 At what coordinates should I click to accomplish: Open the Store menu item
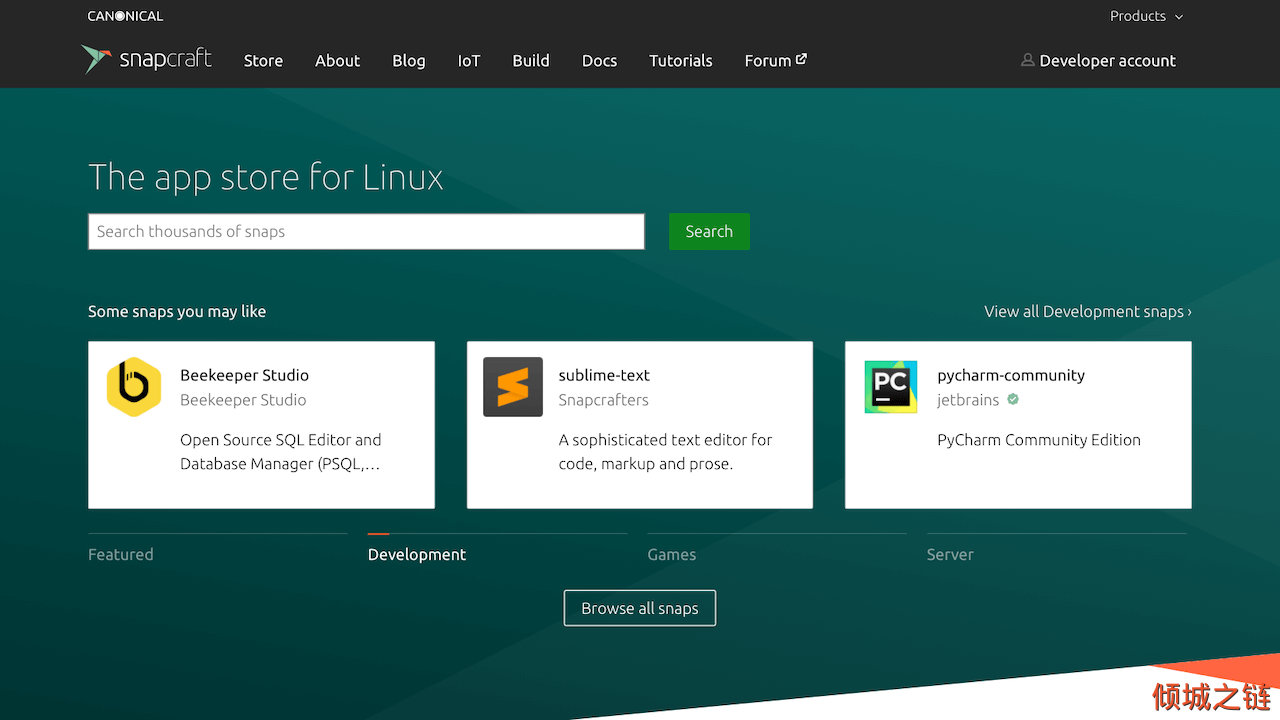[x=263, y=60]
